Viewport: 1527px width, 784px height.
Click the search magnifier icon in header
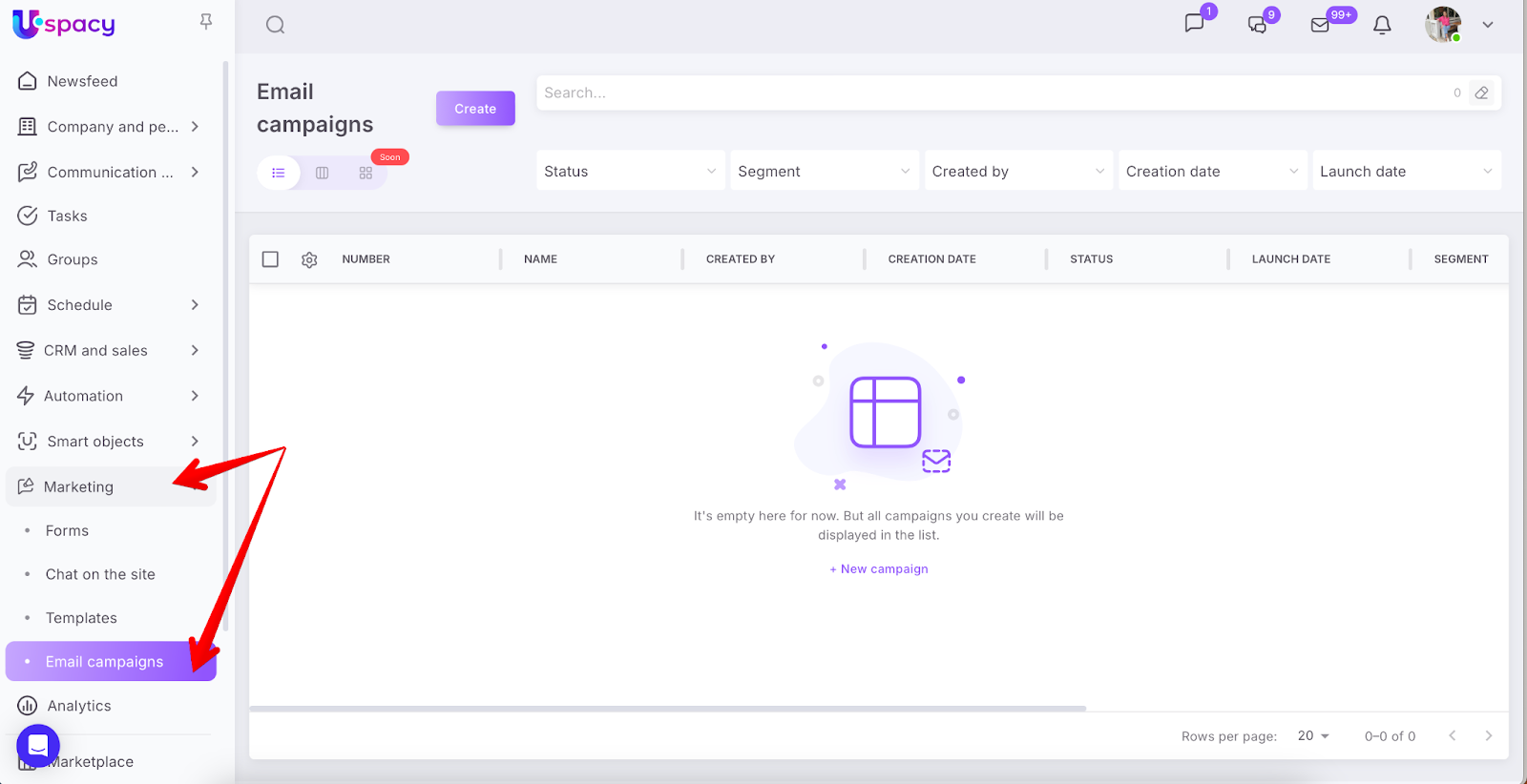(276, 25)
